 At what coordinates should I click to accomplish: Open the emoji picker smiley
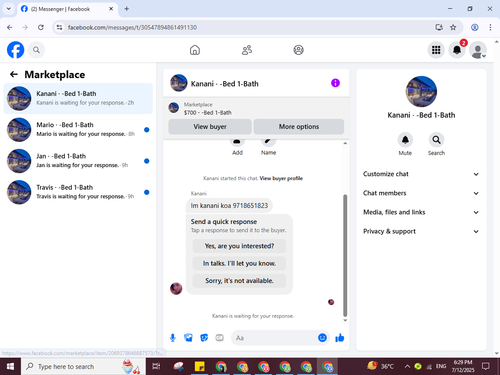pyautogui.click(x=322, y=338)
